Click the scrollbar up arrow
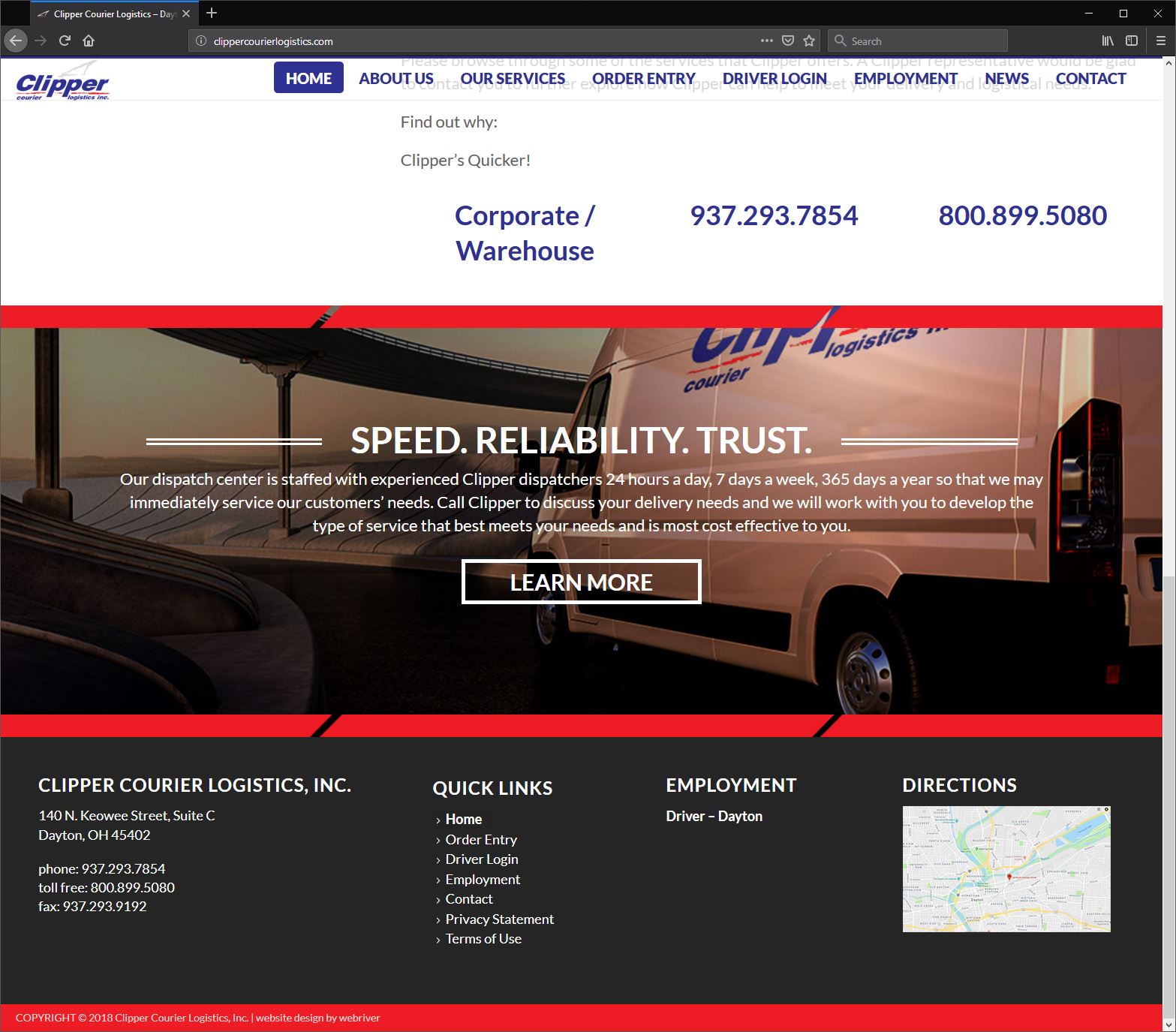Viewport: 1176px width, 1032px height. point(1169,63)
